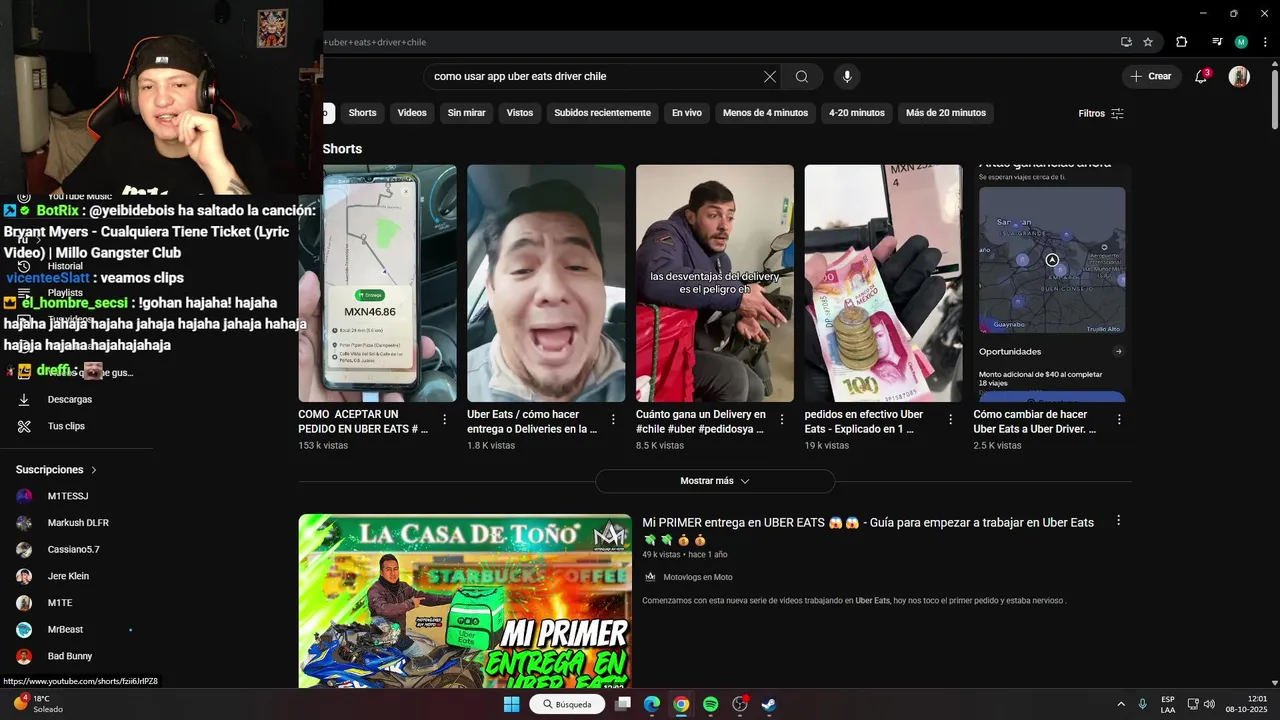
Task: Open Descargas in the sidebar
Action: (x=70, y=399)
